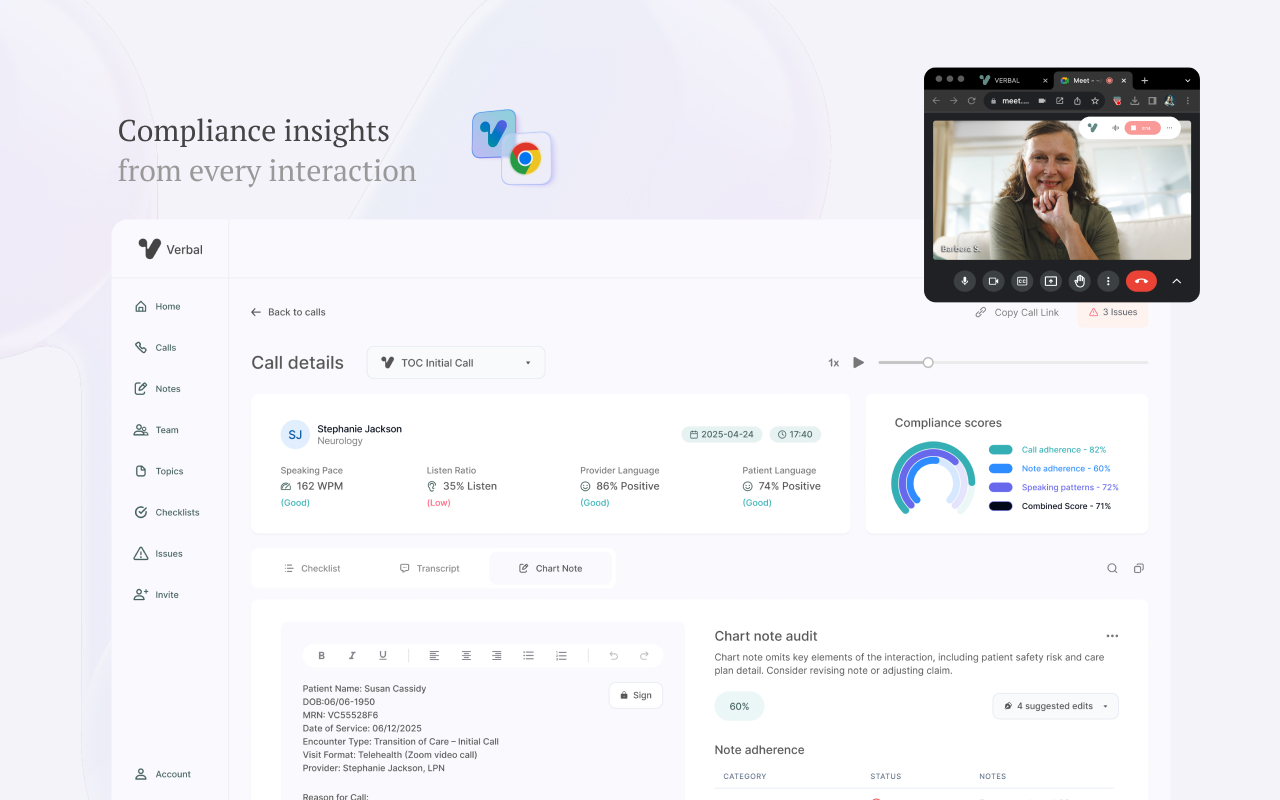Sign the chart note
1280x800 pixels.
point(635,695)
